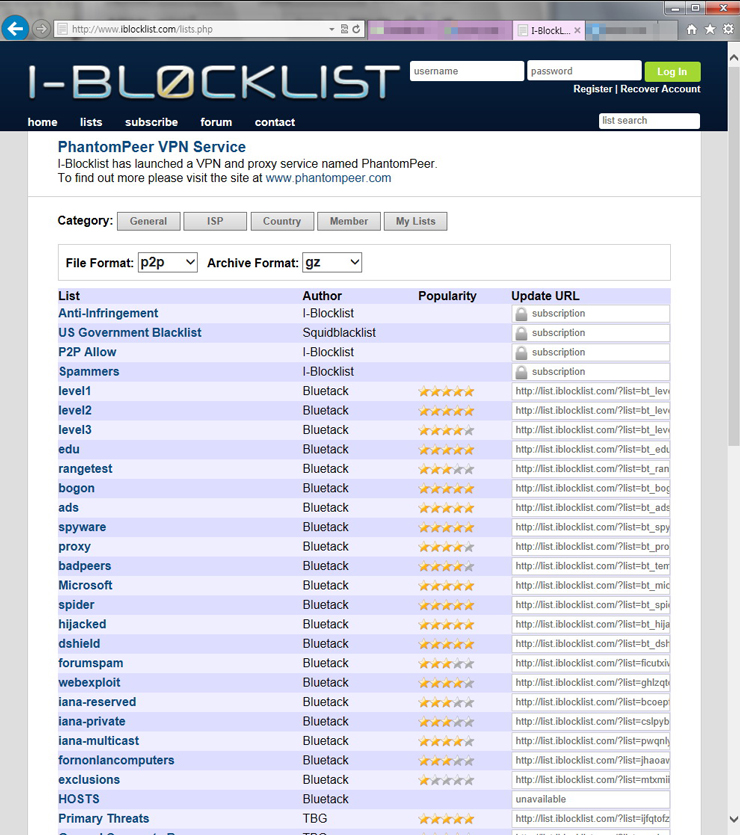
Task: Open the Anti-Infringement list link
Action: tap(108, 313)
